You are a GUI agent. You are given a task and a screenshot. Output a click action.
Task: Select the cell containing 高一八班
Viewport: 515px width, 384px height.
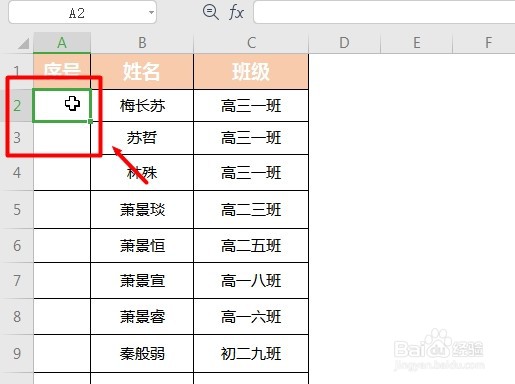251,280
